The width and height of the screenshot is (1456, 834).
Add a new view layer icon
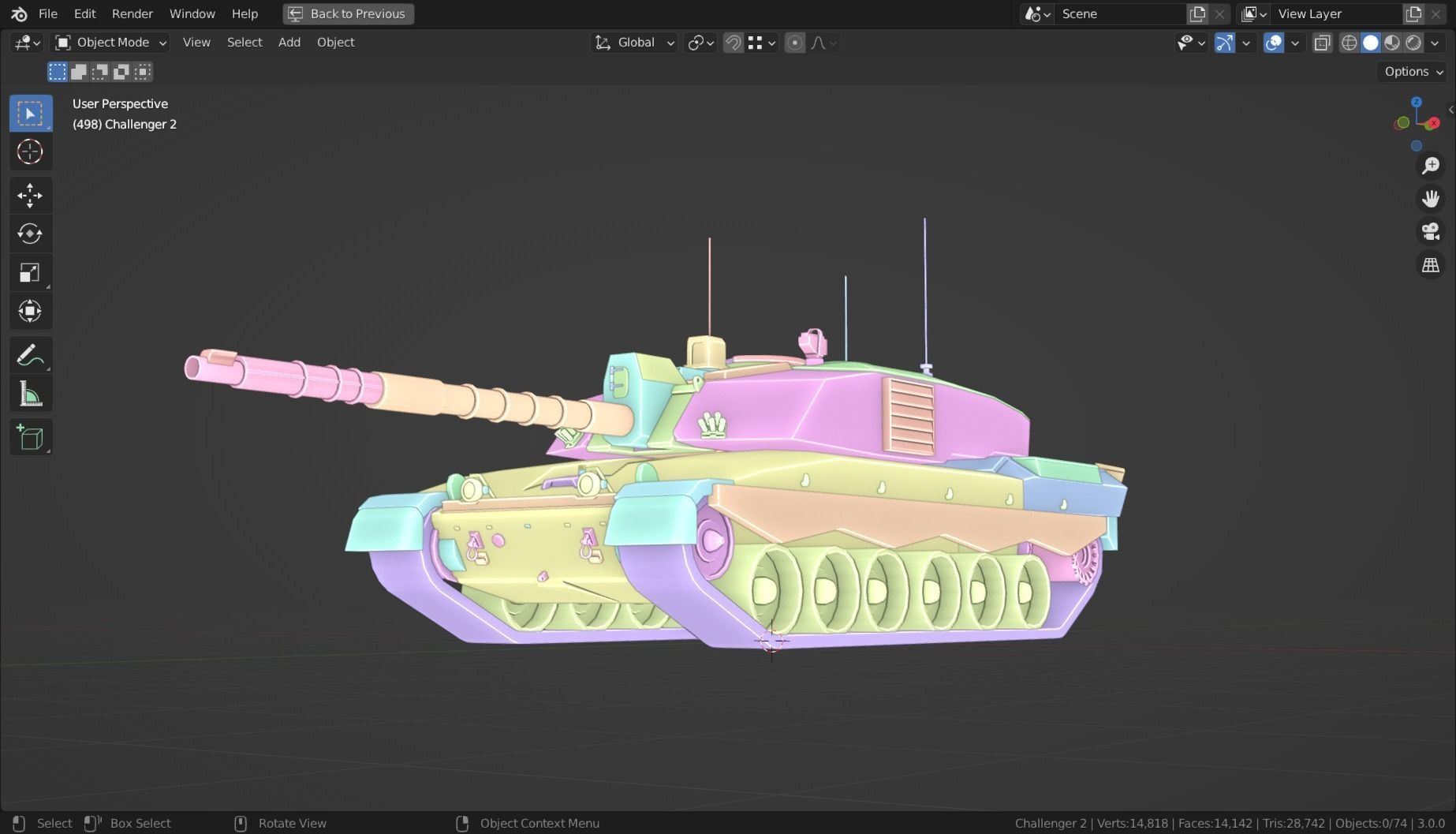click(x=1413, y=13)
